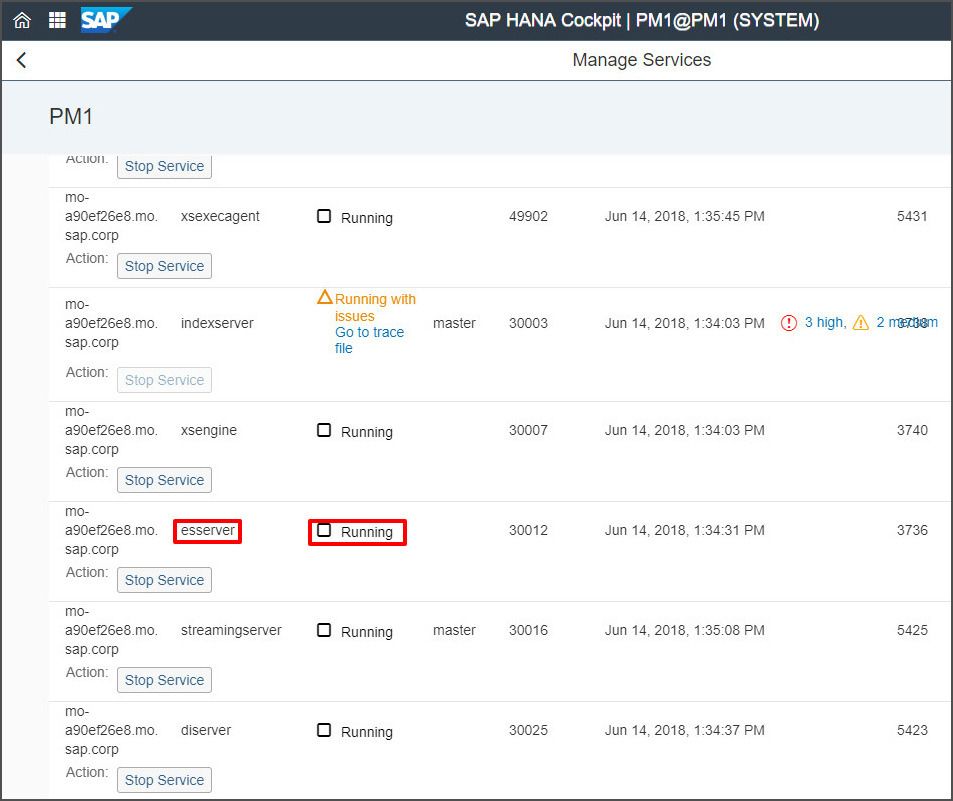Stop the streamingserver service

[x=164, y=680]
